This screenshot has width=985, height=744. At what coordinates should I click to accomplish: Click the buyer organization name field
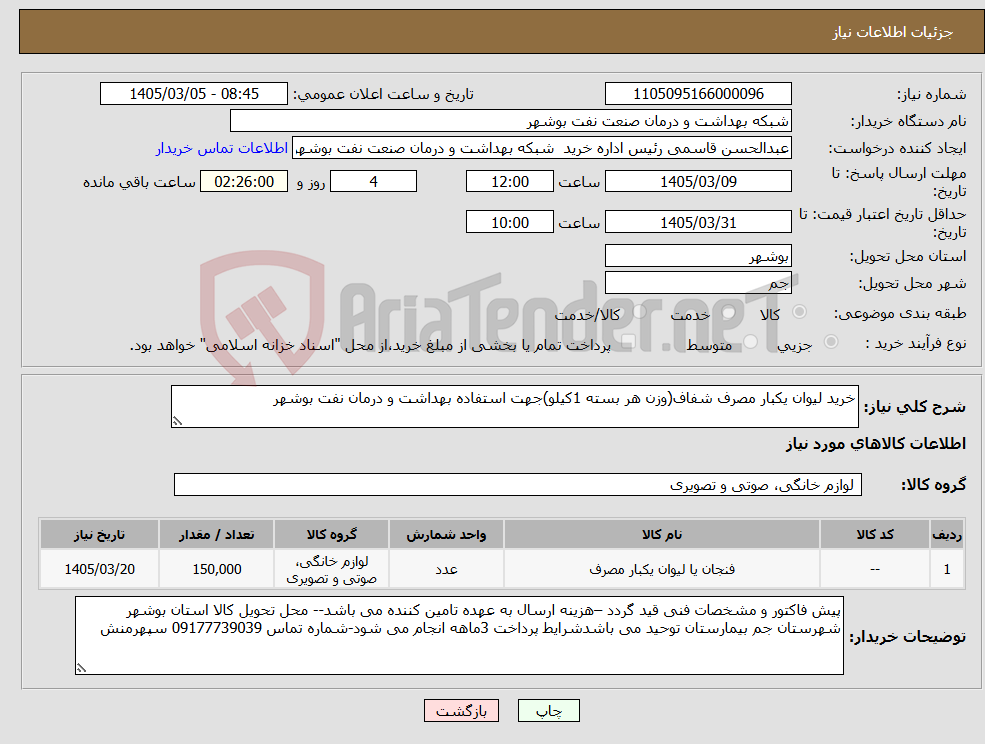click(511, 121)
